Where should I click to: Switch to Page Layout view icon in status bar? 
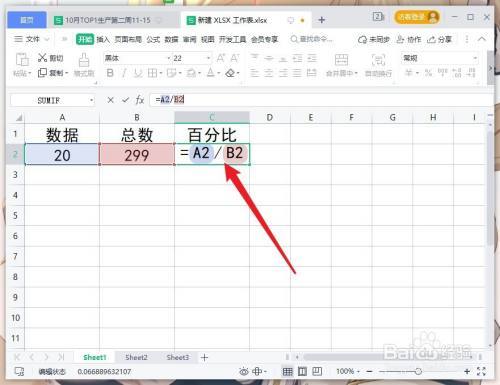[x=302, y=371]
